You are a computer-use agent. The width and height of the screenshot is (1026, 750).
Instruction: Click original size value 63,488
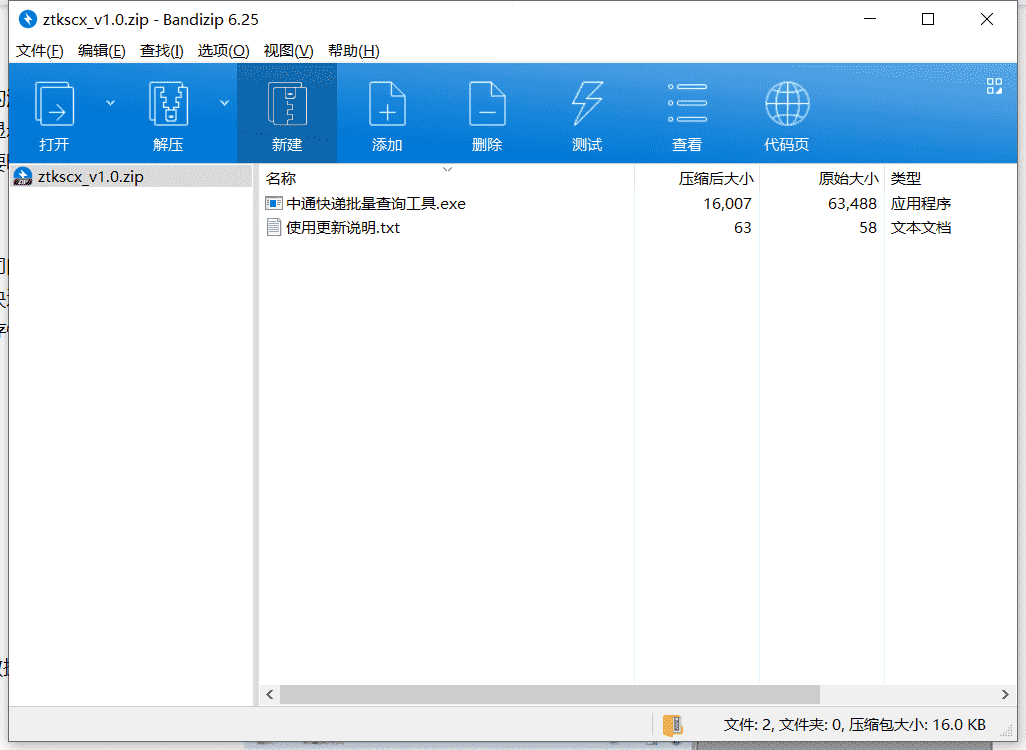click(x=852, y=204)
